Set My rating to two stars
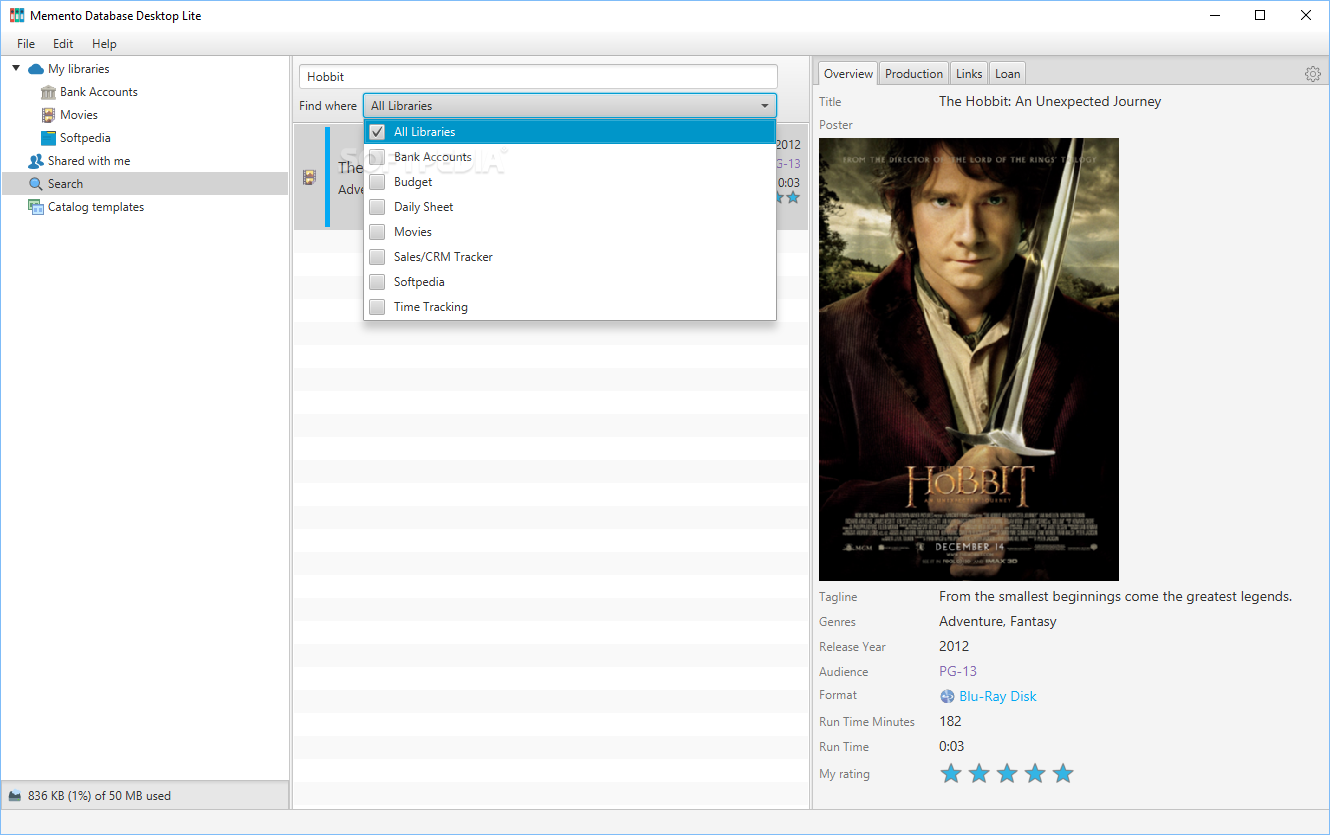The image size is (1330, 835). pyautogui.click(x=979, y=773)
